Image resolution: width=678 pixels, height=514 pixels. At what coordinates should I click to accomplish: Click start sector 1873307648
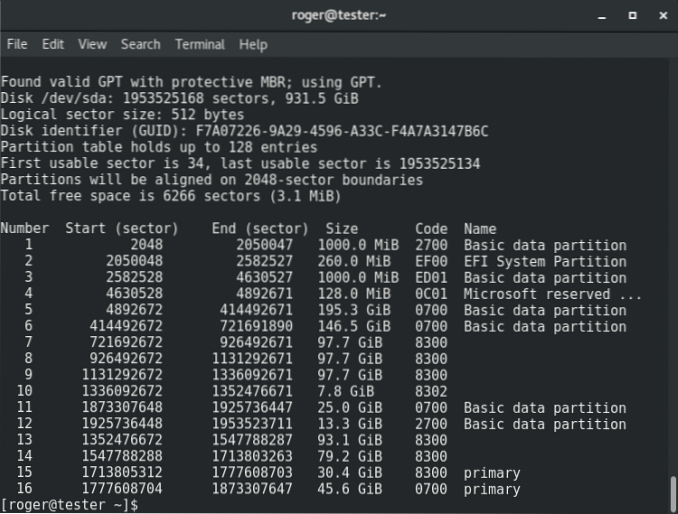pos(122,407)
